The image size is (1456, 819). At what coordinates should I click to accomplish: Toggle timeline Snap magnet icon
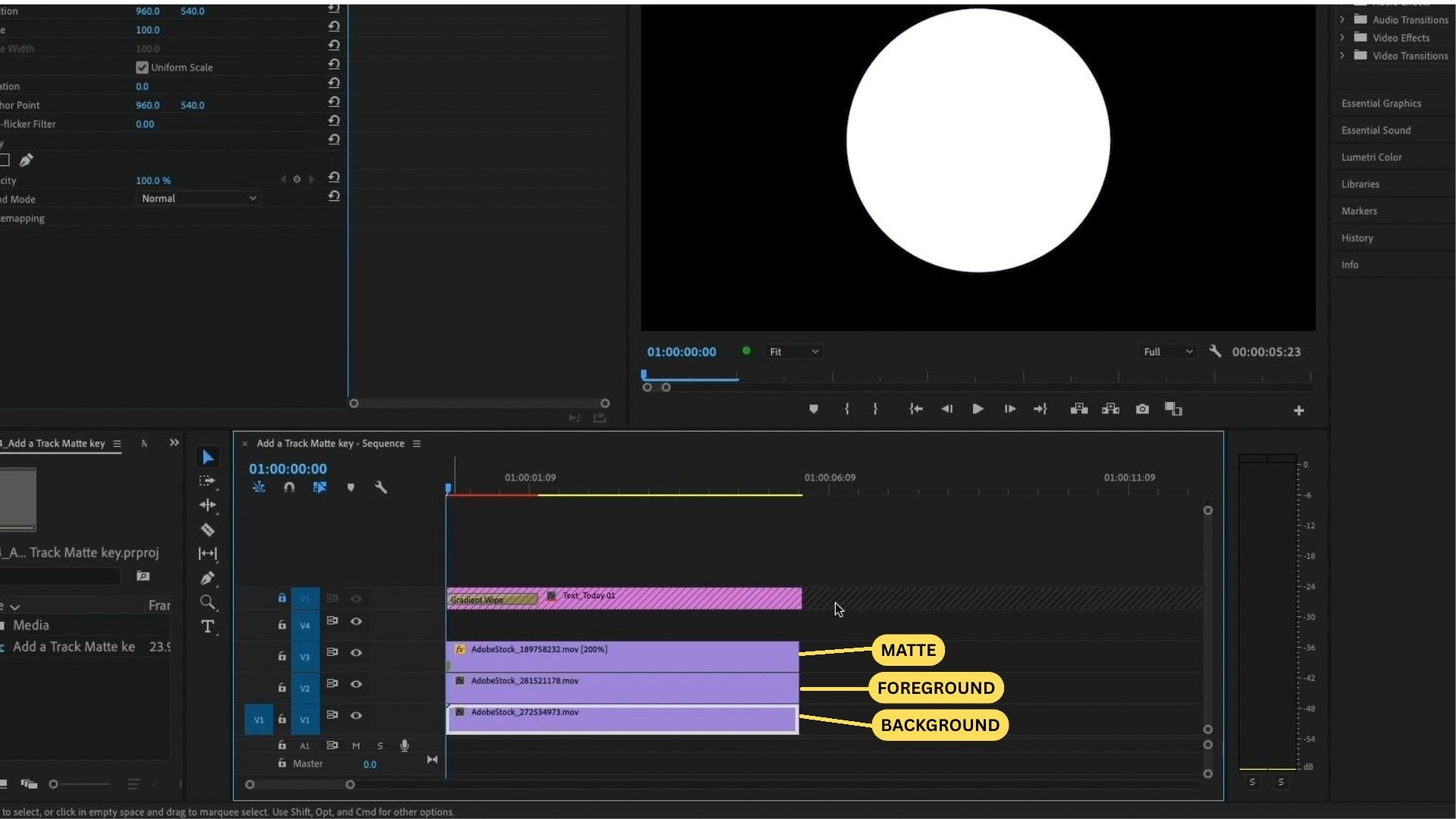click(289, 488)
